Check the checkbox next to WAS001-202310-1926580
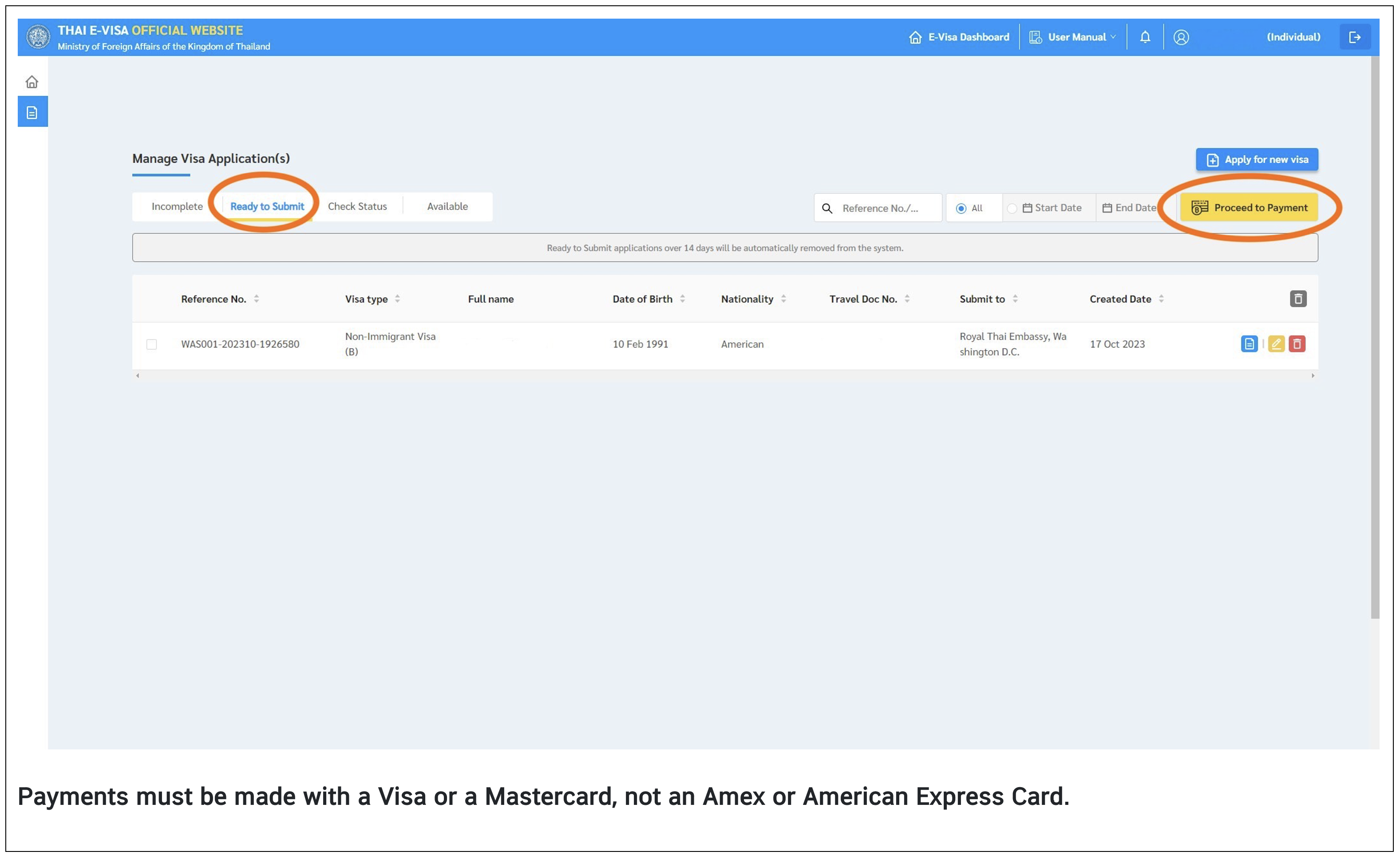This screenshot has height=859, width=1400. point(151,344)
